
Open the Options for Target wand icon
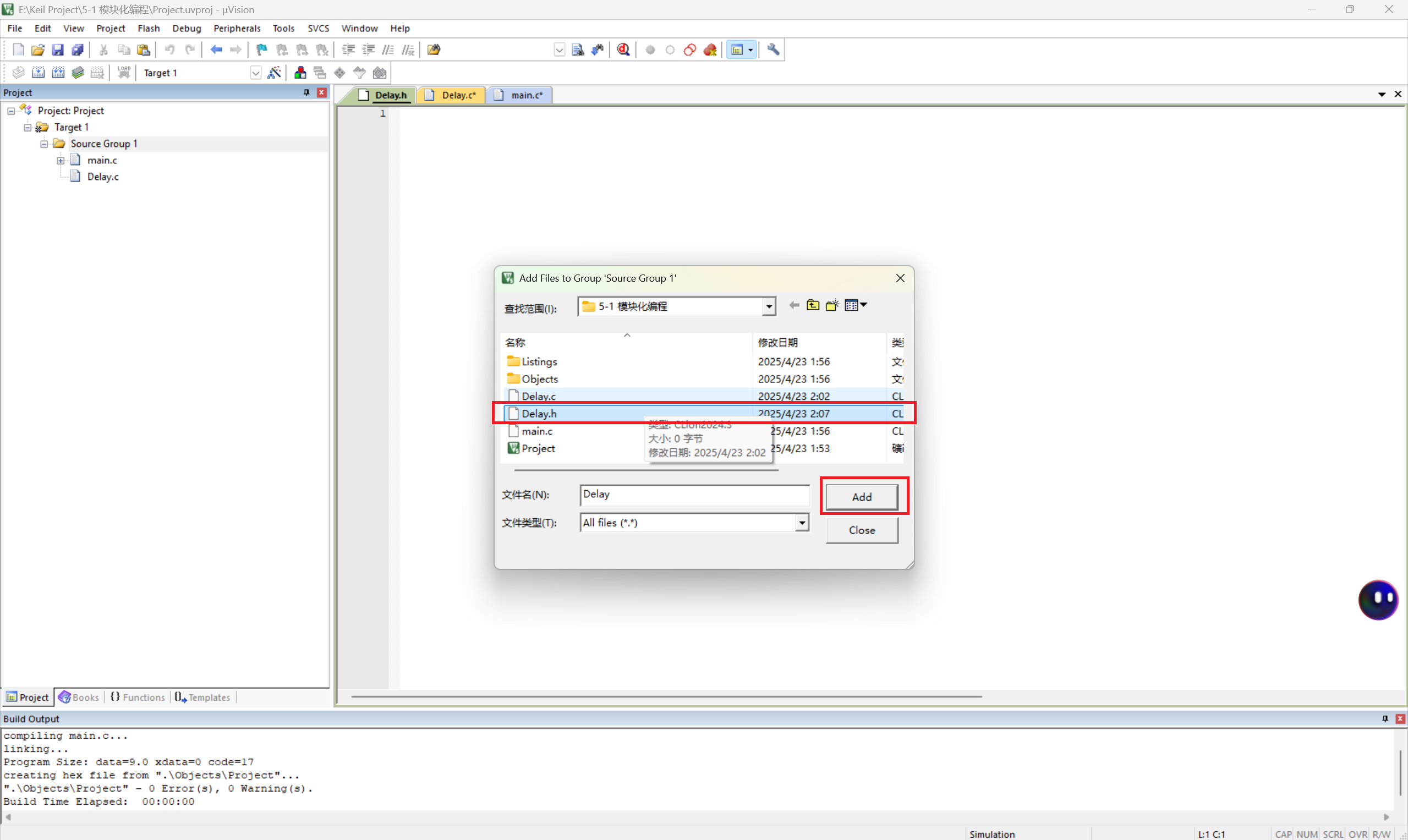pos(274,73)
